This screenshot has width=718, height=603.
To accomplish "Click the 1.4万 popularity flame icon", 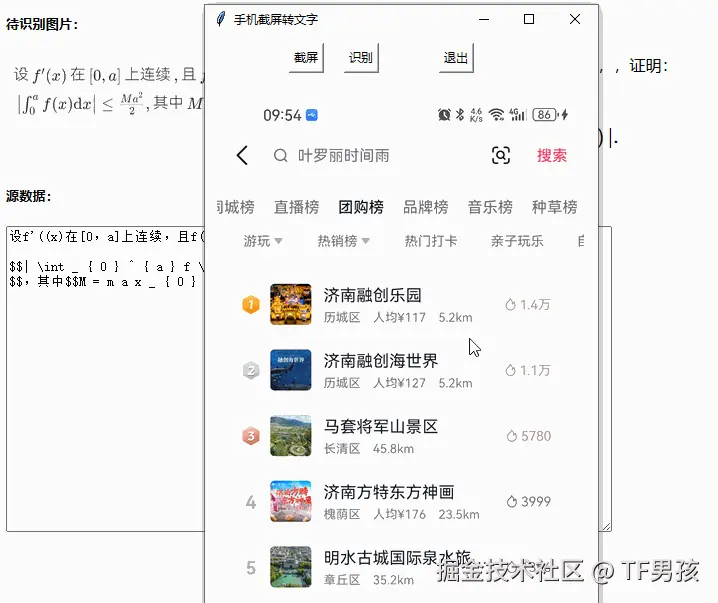I will (x=510, y=304).
